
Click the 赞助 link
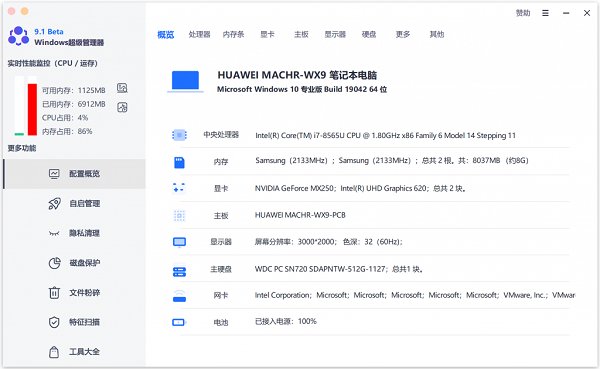(x=523, y=13)
